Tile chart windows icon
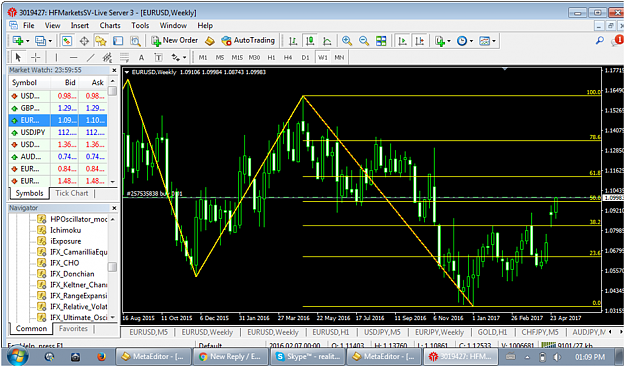This screenshot has height=367, width=625. point(381,41)
